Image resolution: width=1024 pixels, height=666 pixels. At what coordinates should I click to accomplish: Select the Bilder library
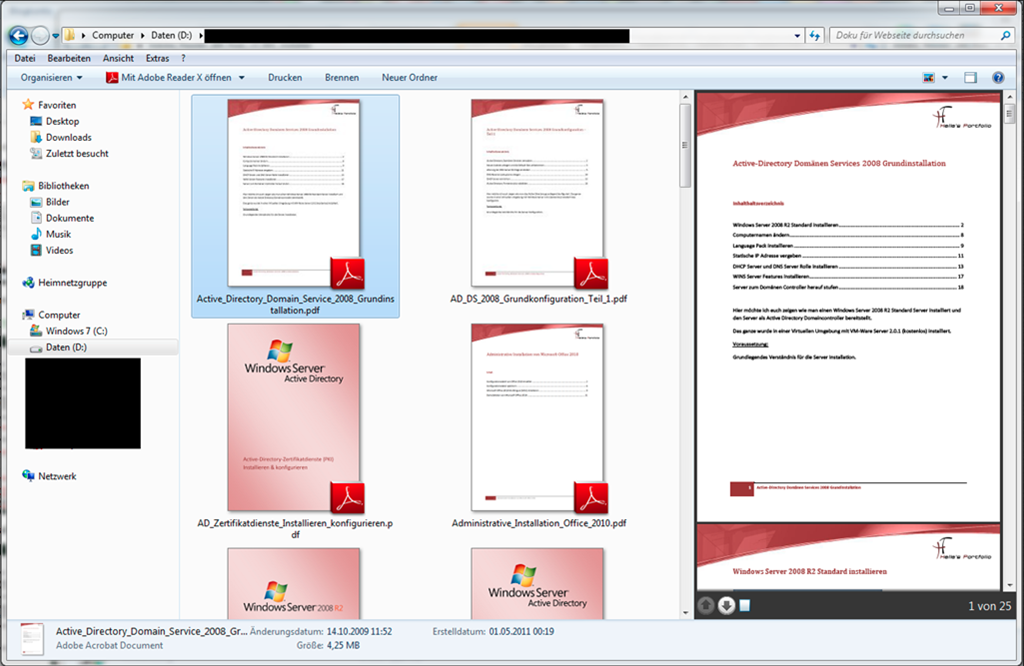click(57, 202)
